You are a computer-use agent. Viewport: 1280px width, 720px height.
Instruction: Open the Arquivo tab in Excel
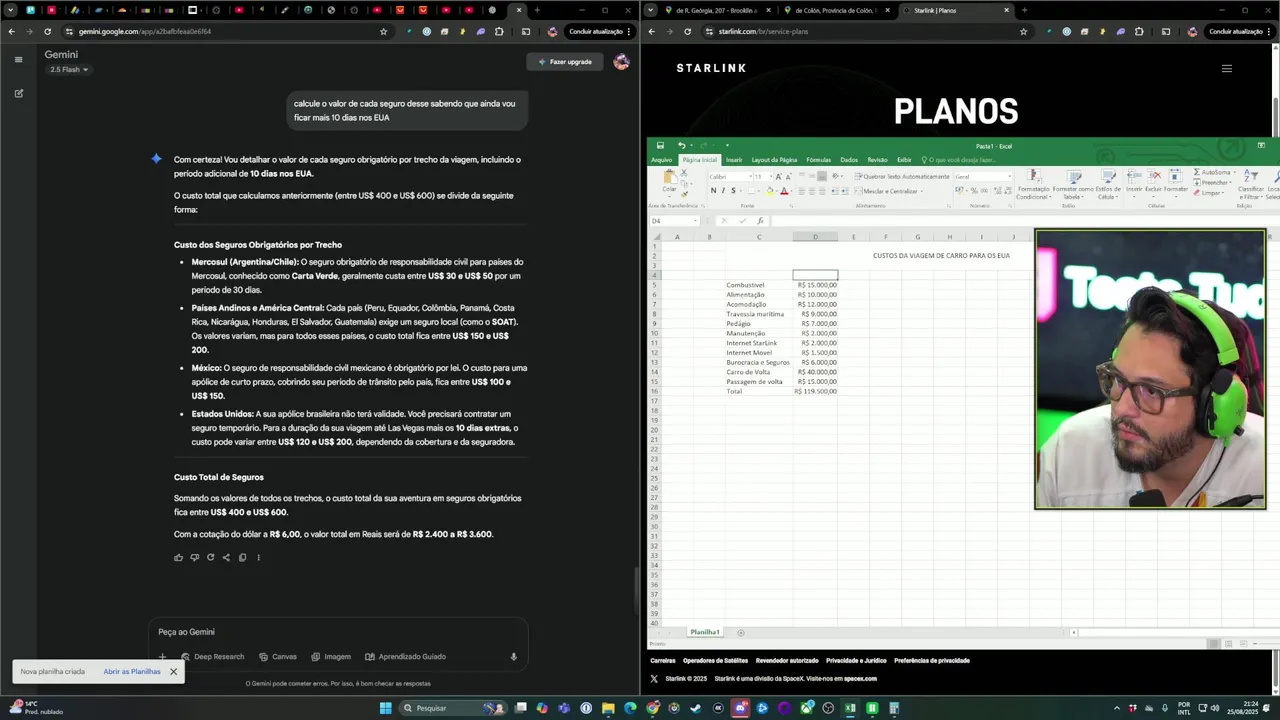click(662, 160)
